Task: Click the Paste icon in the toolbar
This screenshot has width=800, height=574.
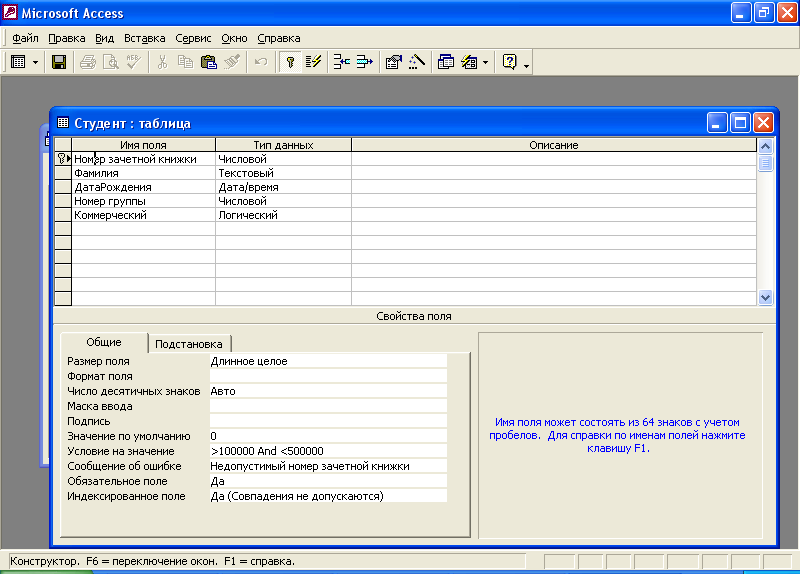Action: [x=208, y=62]
